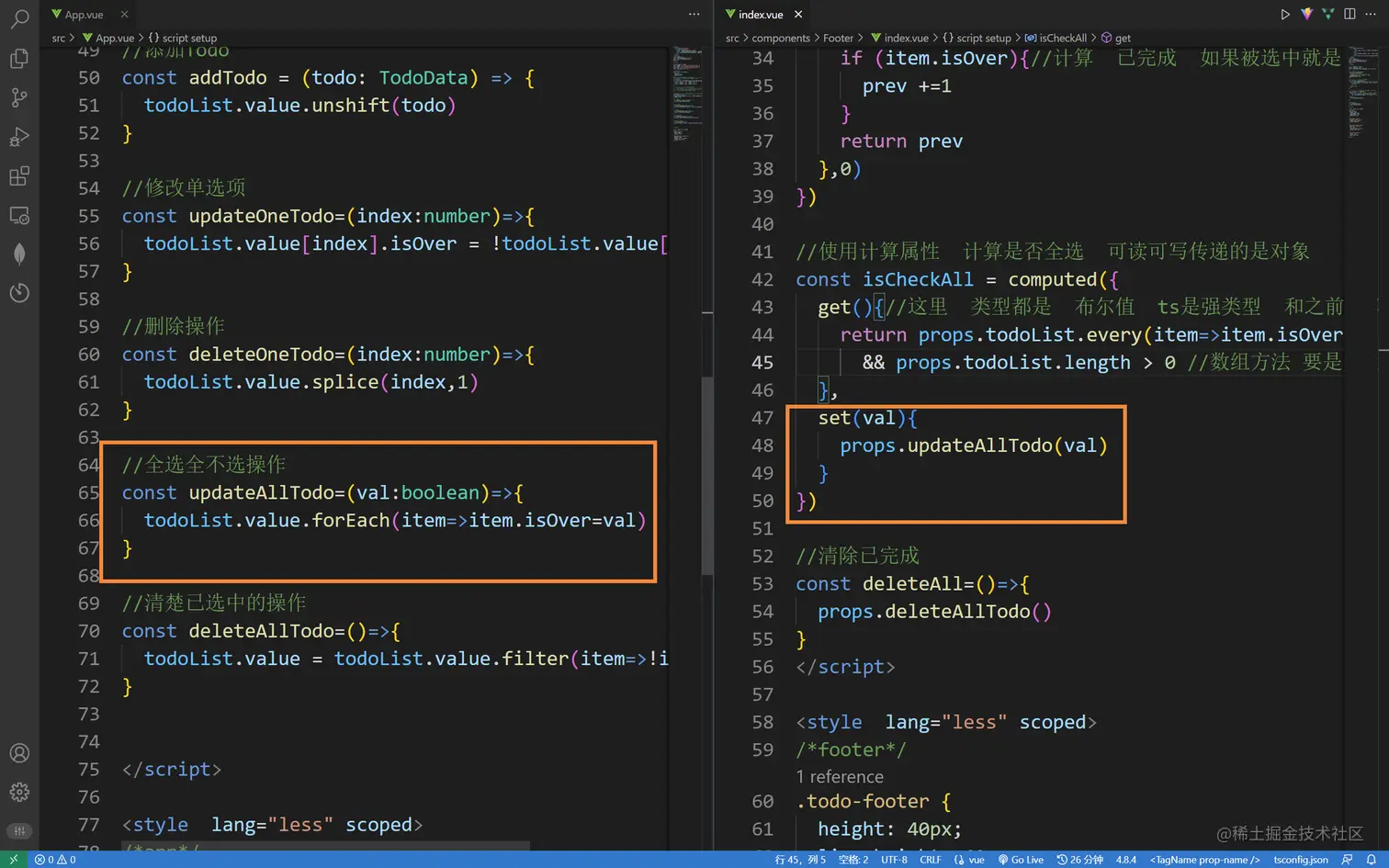
Task: Select the UTF-8 encoding indicator
Action: pos(894,860)
